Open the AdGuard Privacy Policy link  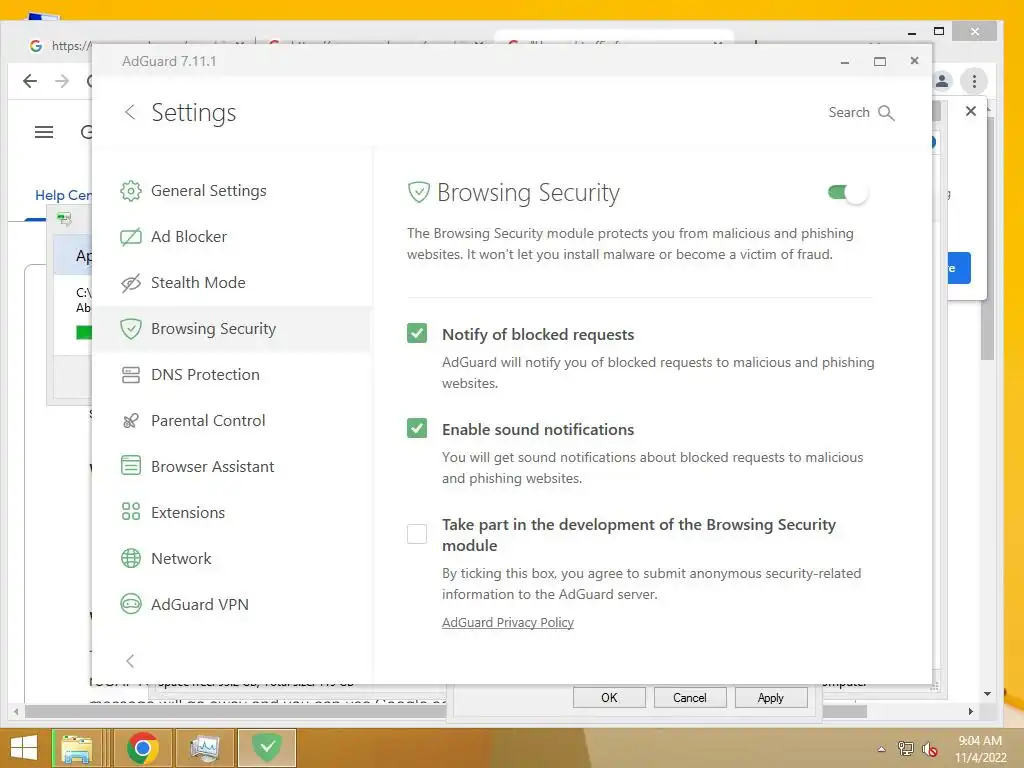[508, 622]
